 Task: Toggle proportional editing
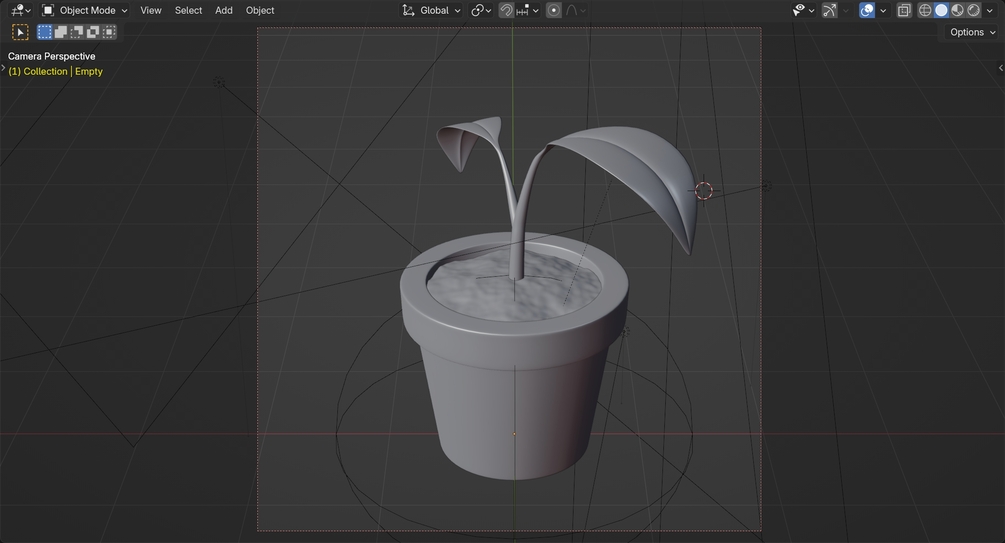coord(554,10)
